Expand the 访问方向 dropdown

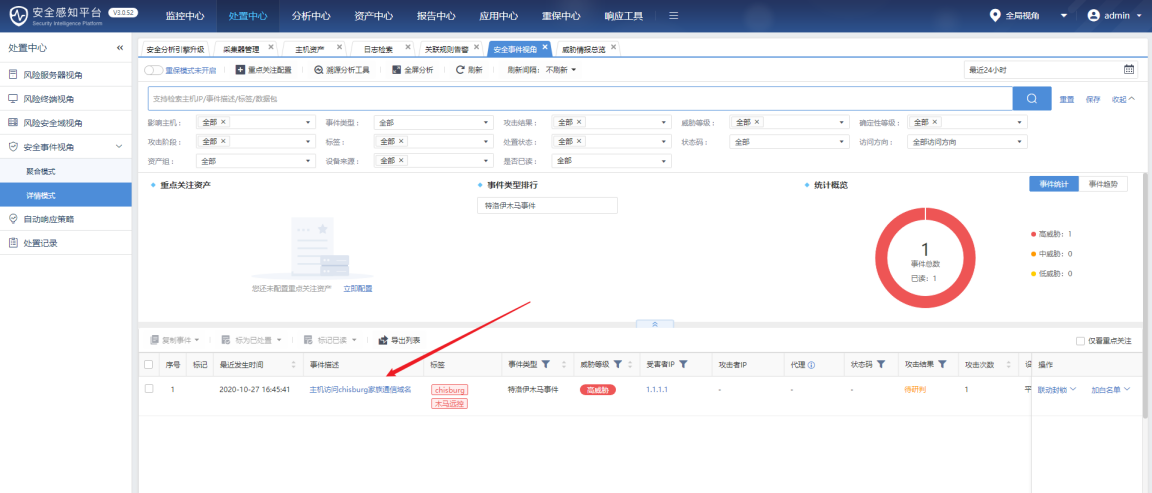967,142
